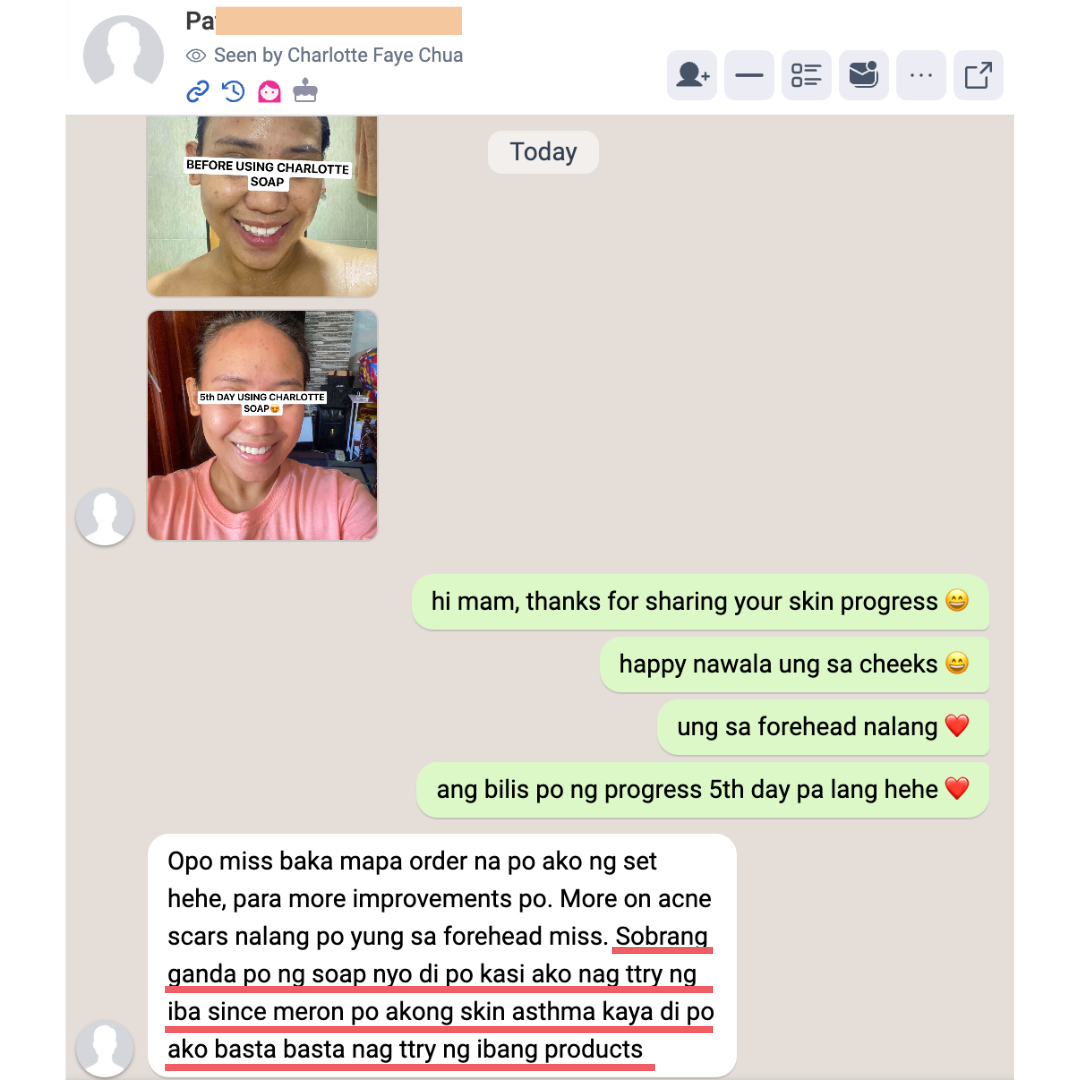This screenshot has height=1080, width=1080.
Task: Select the happy nawala ung sa cheeks message
Action: click(x=794, y=664)
